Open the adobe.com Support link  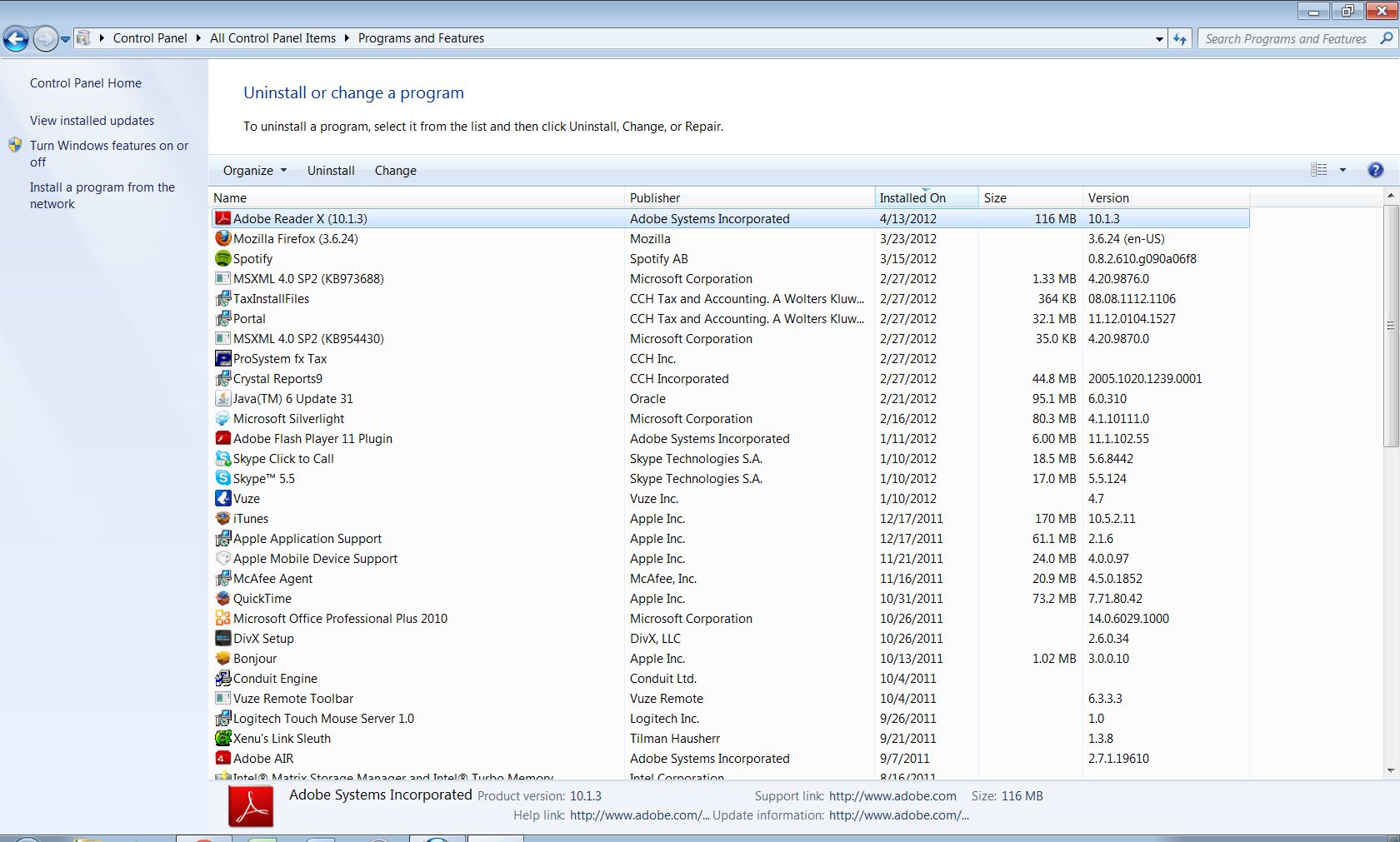point(892,796)
